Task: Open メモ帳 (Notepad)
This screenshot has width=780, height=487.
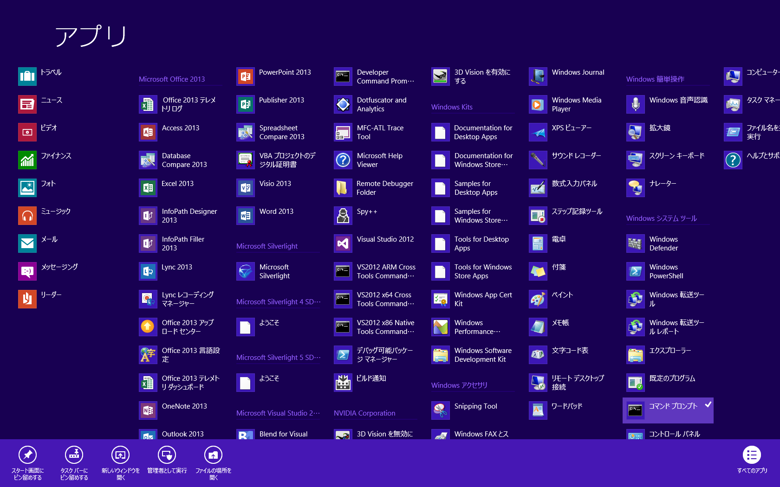Action: pos(549,327)
